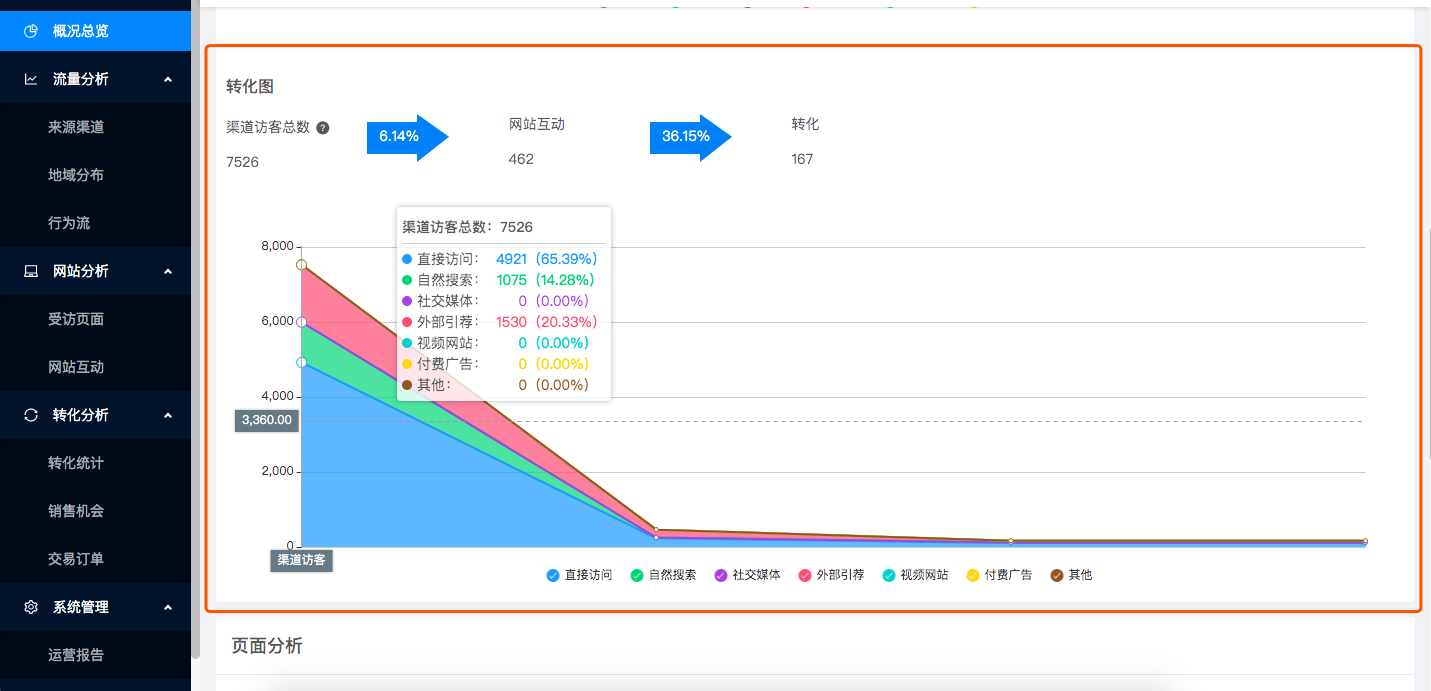The image size is (1431, 691).
Task: Click the 网站分析 laptop icon
Action: click(x=31, y=271)
